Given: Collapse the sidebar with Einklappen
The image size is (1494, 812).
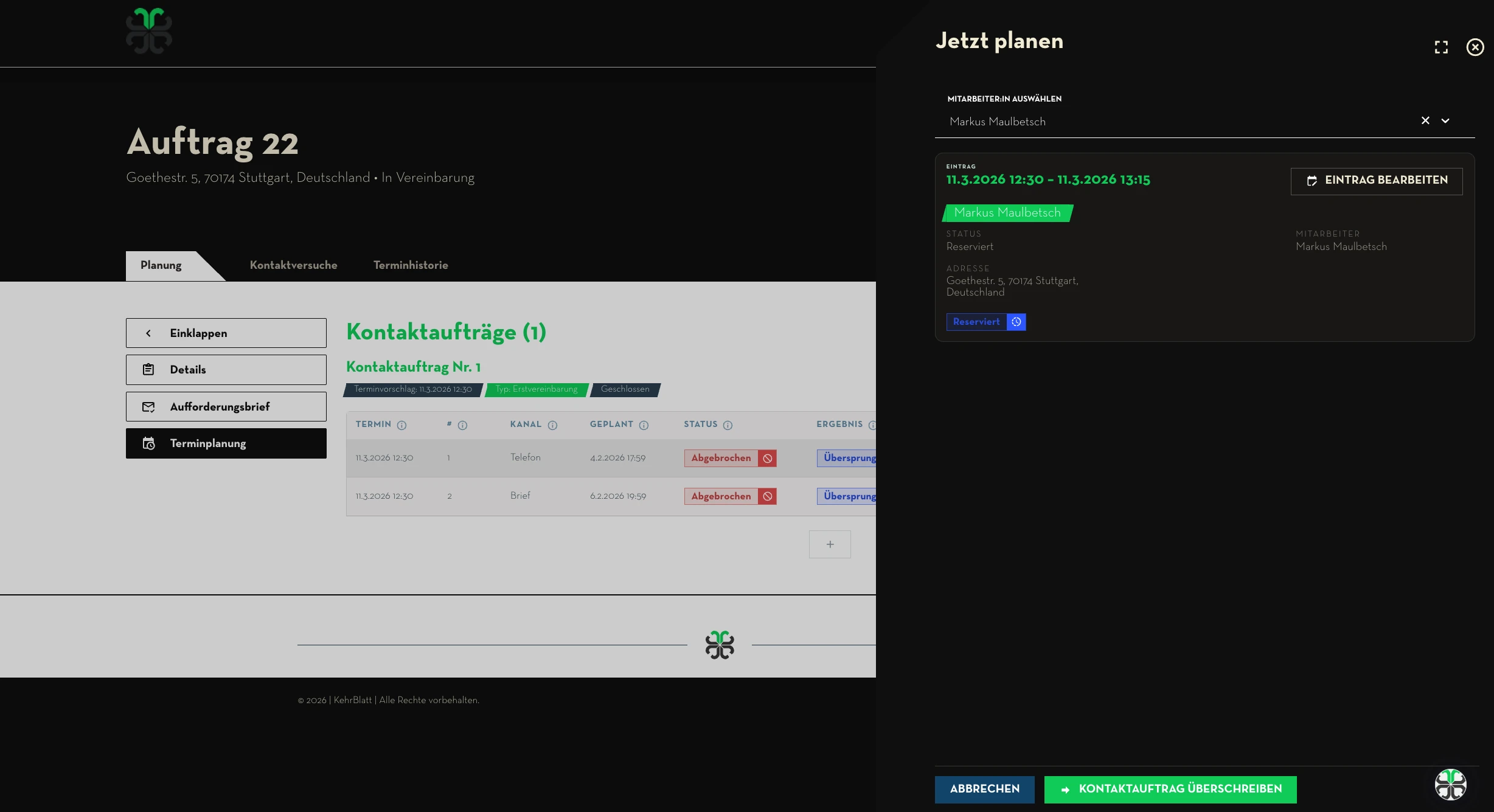Looking at the screenshot, I should click(x=226, y=333).
